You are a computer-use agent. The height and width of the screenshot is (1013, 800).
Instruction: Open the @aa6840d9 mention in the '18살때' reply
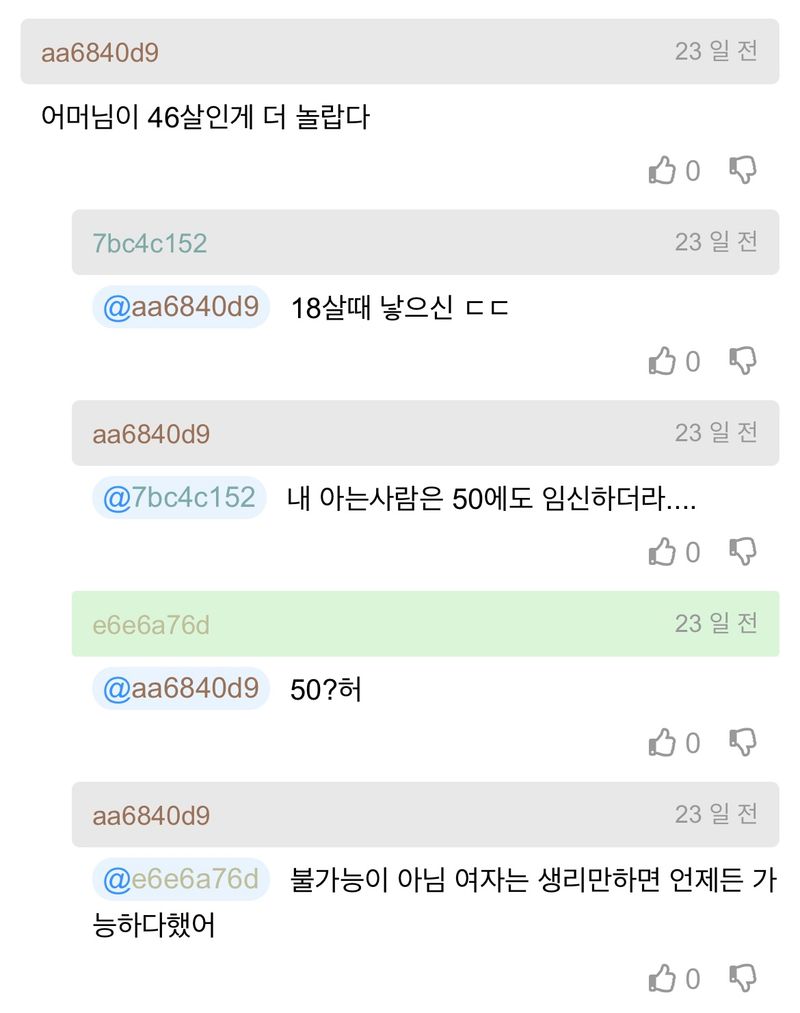[181, 307]
